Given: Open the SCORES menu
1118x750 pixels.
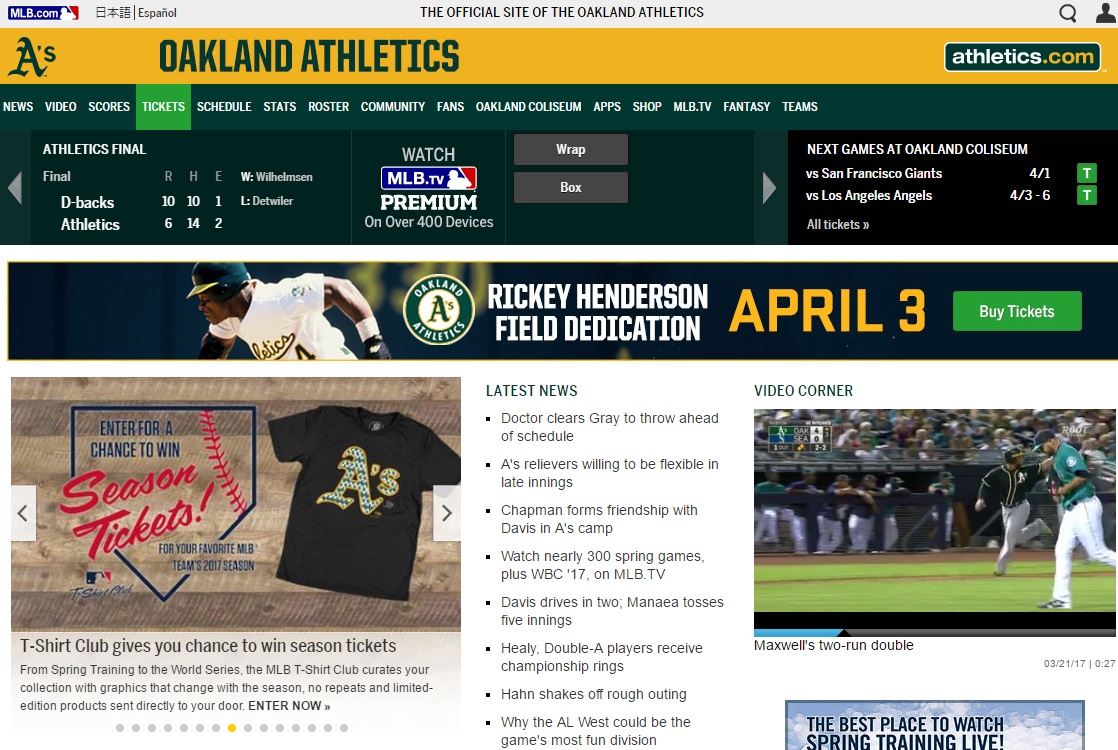Looking at the screenshot, I should click(109, 107).
